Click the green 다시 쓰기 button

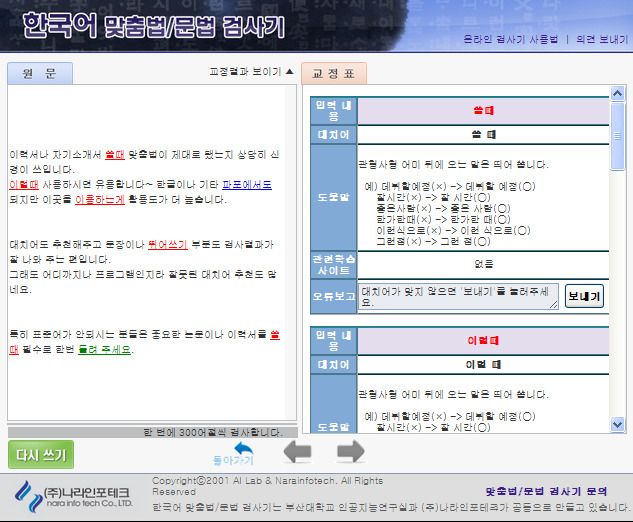[41, 455]
